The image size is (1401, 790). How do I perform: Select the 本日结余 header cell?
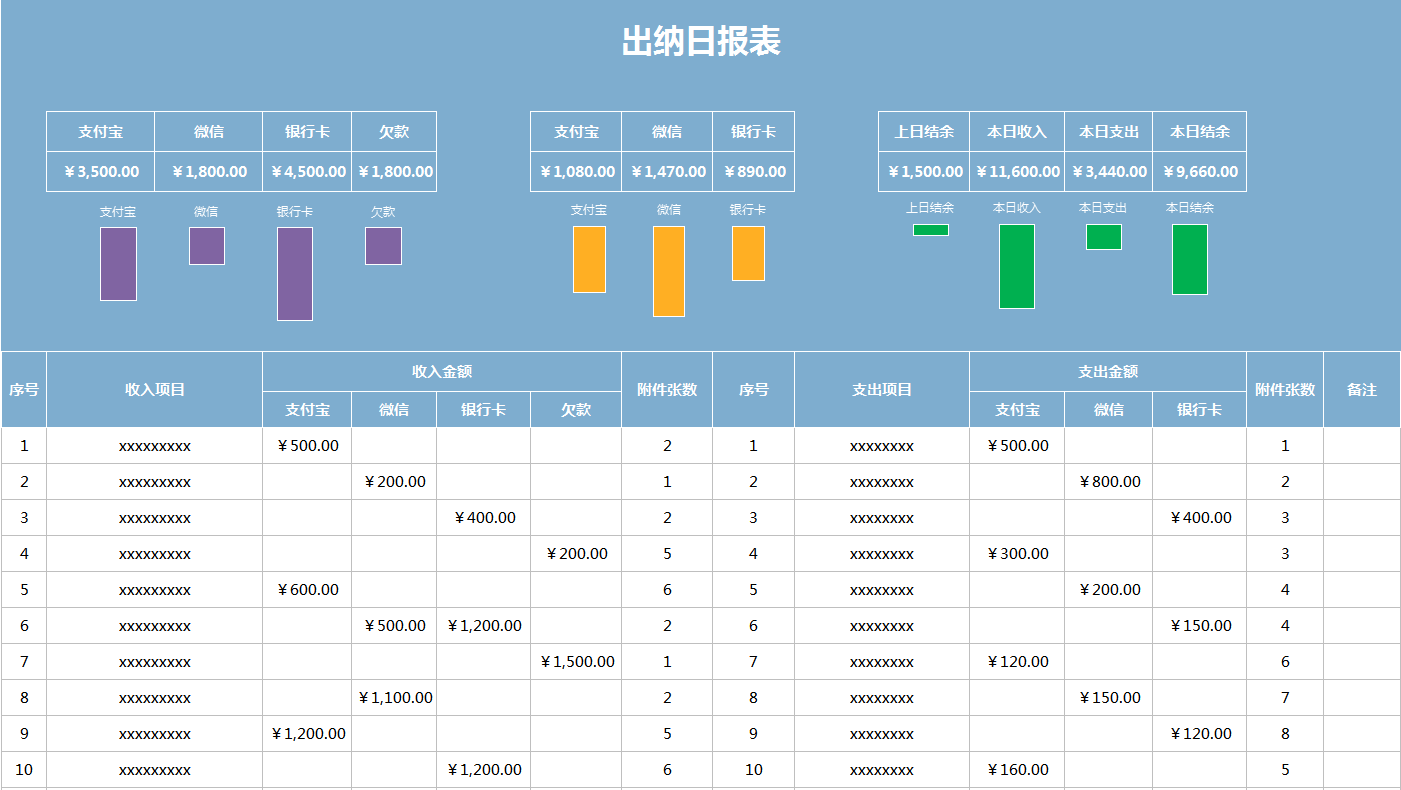click(x=1199, y=131)
